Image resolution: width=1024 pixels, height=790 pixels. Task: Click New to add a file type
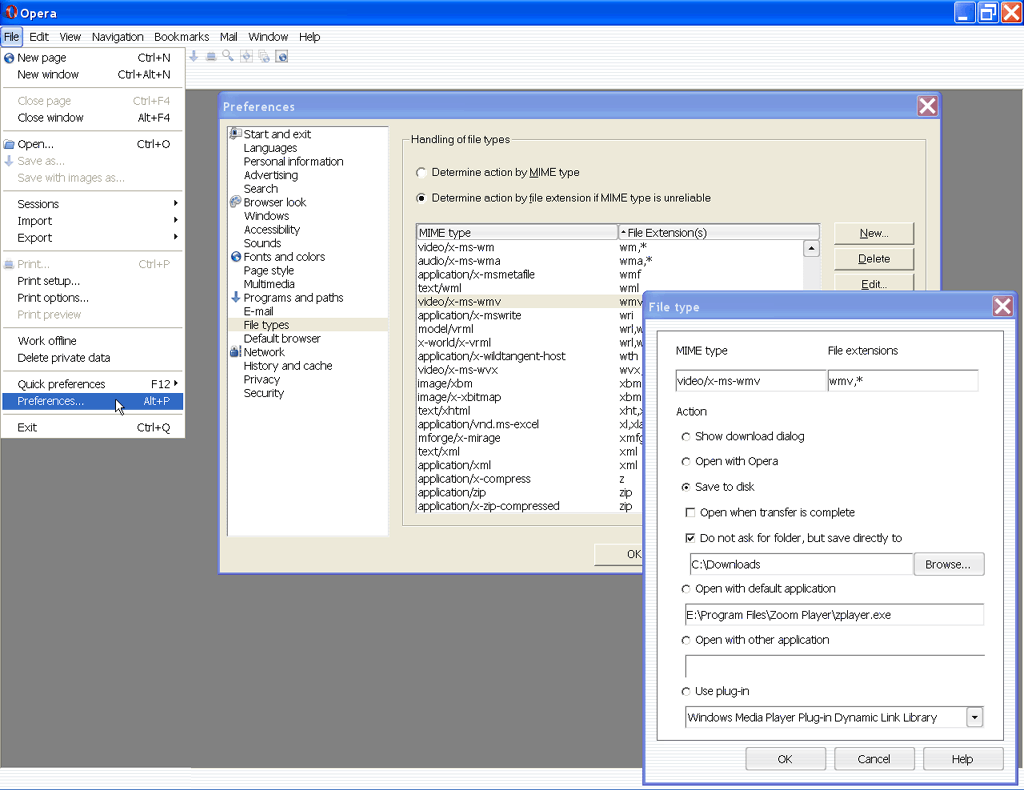click(873, 232)
